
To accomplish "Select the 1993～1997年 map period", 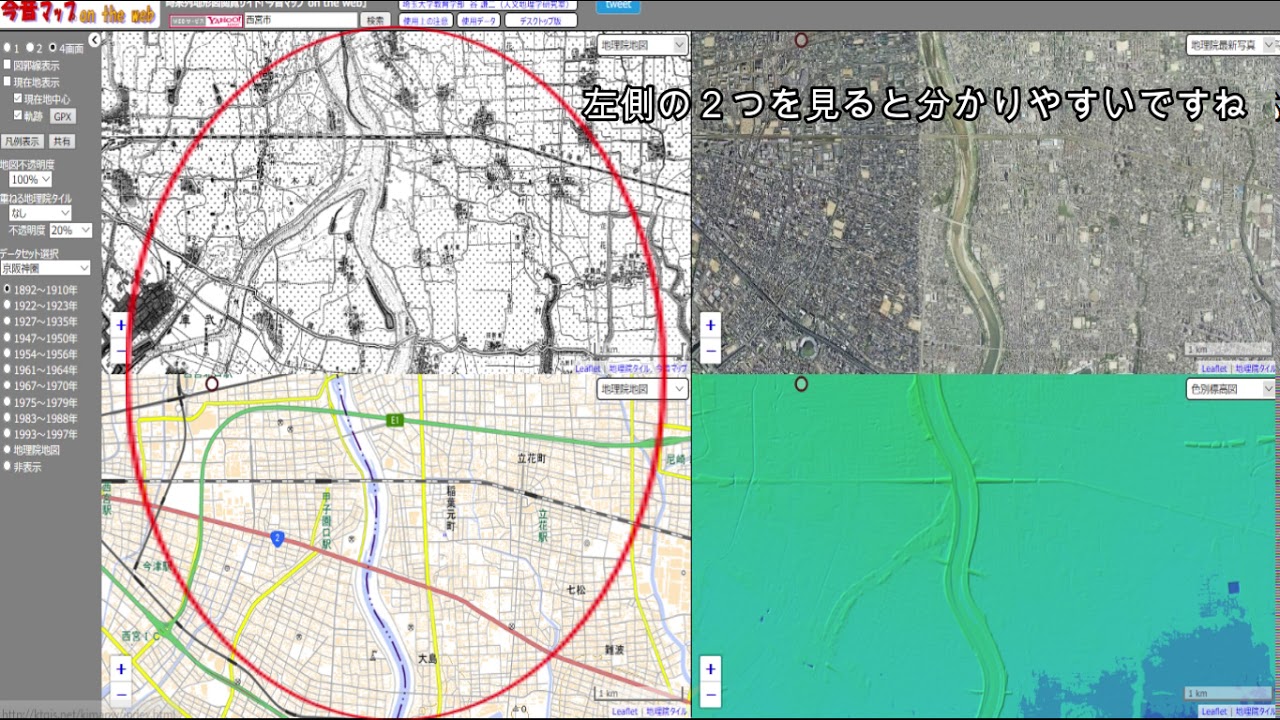I will pyautogui.click(x=8, y=434).
